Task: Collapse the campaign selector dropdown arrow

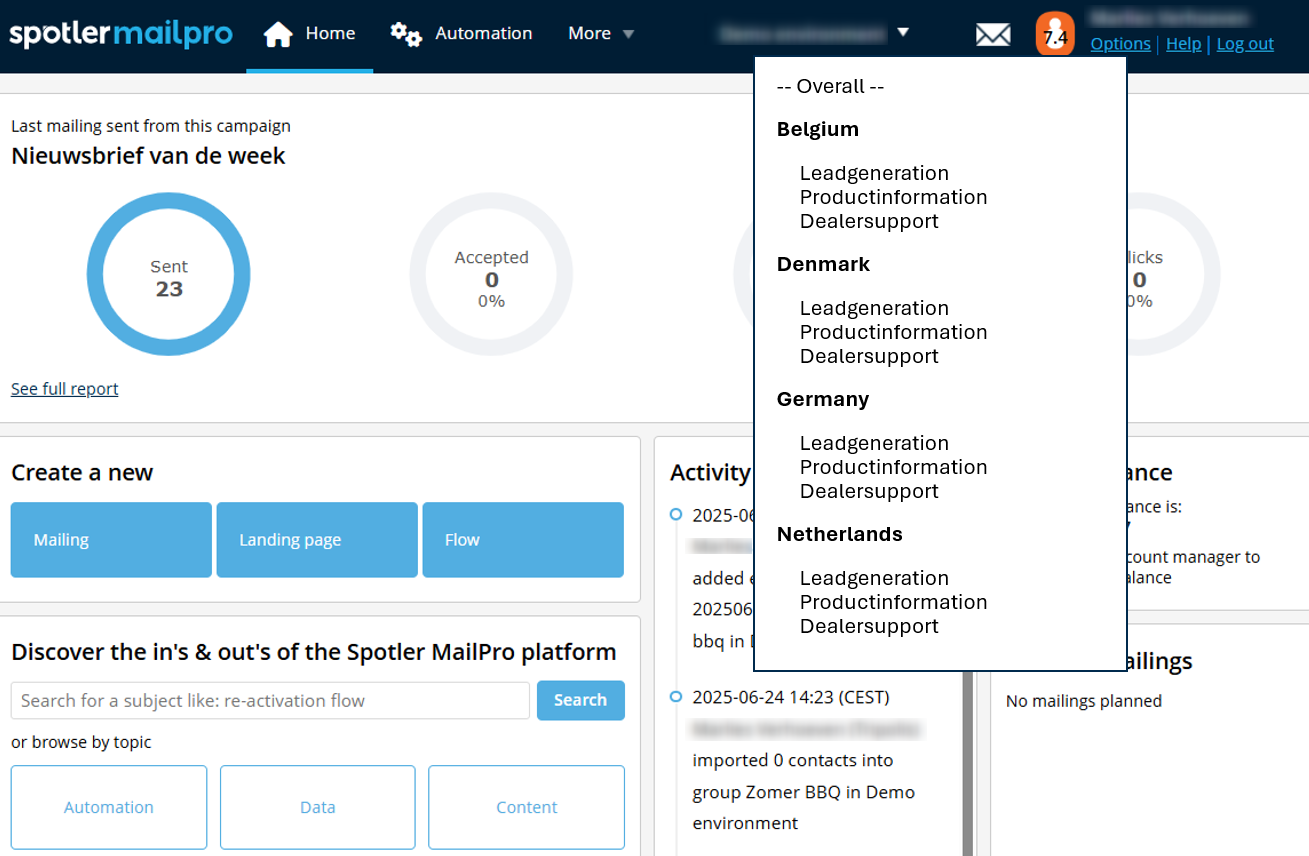Action: (903, 32)
